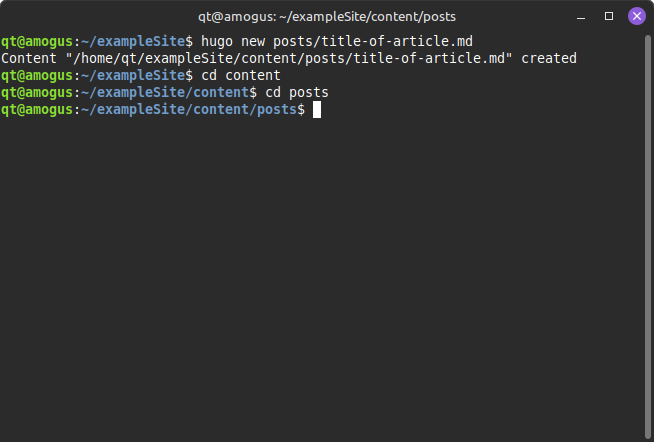Click the empty terminal area below the prompt
654x442 pixels.
(326, 280)
